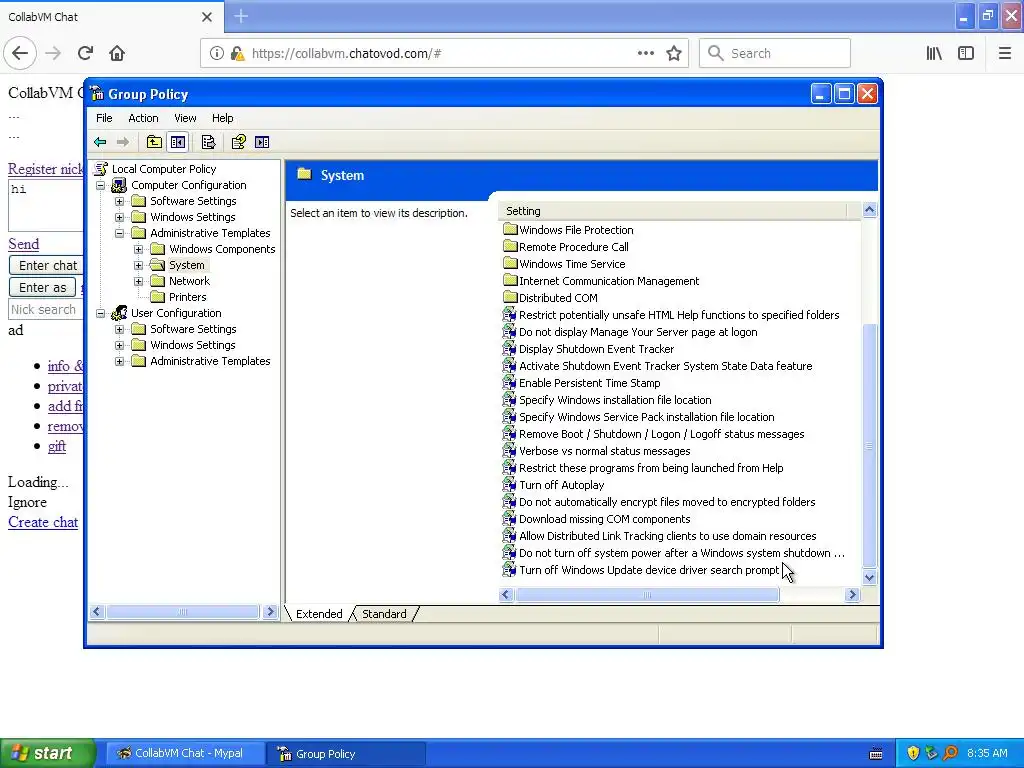Click the Send link in chat page
Image resolution: width=1024 pixels, height=768 pixels.
tap(24, 244)
